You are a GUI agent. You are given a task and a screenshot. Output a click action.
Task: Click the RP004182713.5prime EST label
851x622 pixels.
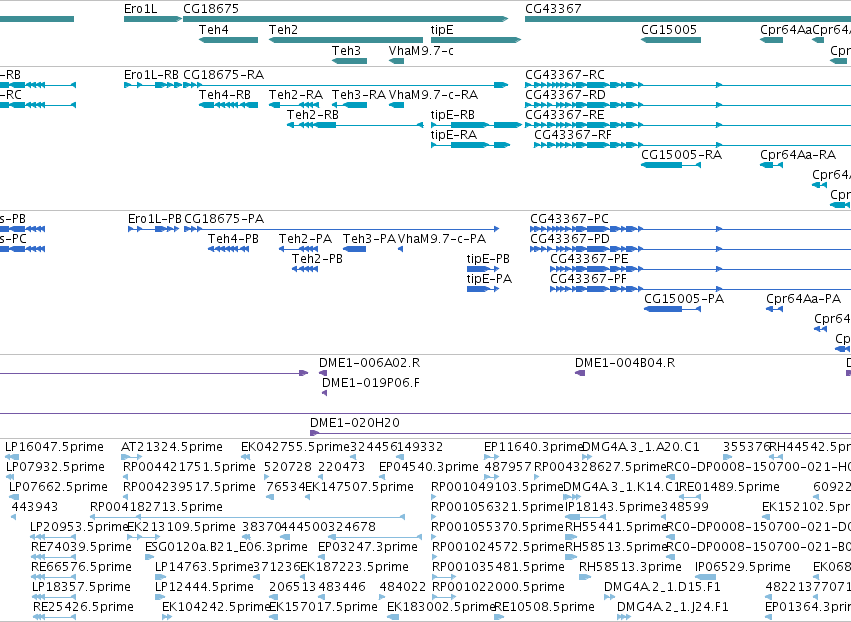tap(156, 506)
